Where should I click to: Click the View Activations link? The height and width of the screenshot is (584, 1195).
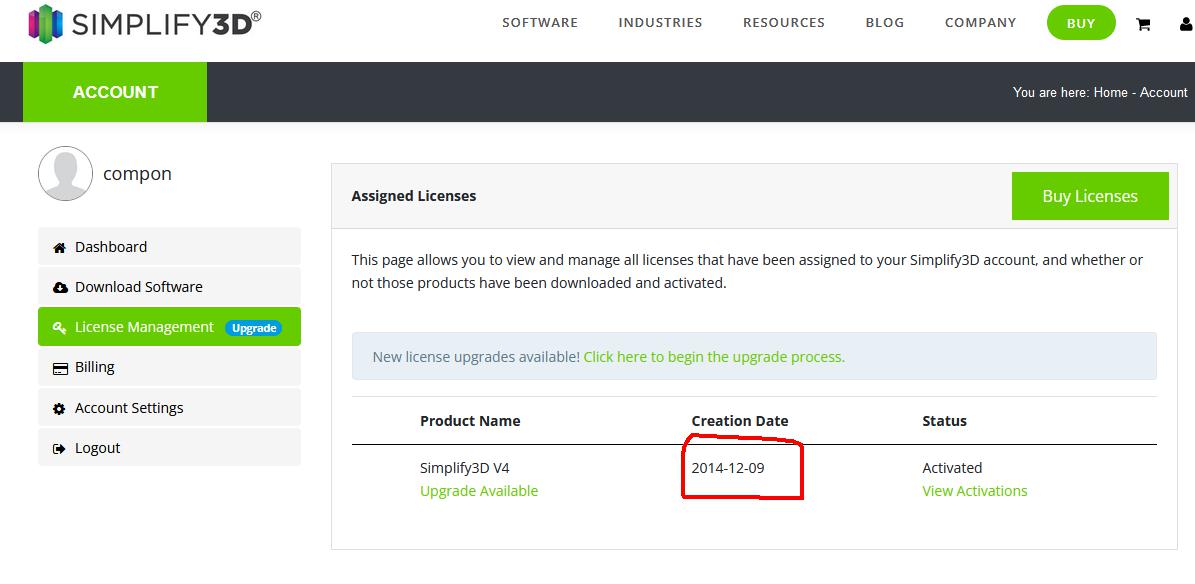coord(975,491)
